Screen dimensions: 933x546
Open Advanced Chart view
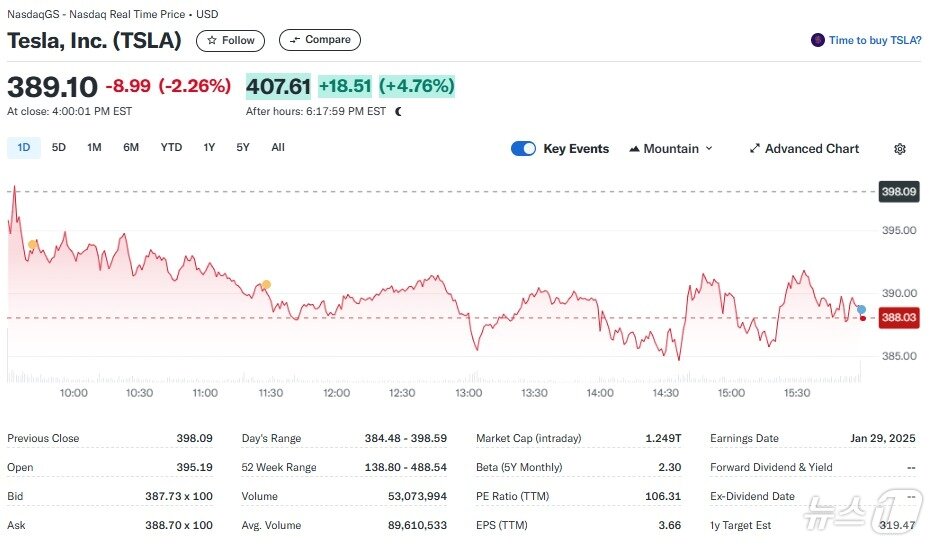coord(804,149)
